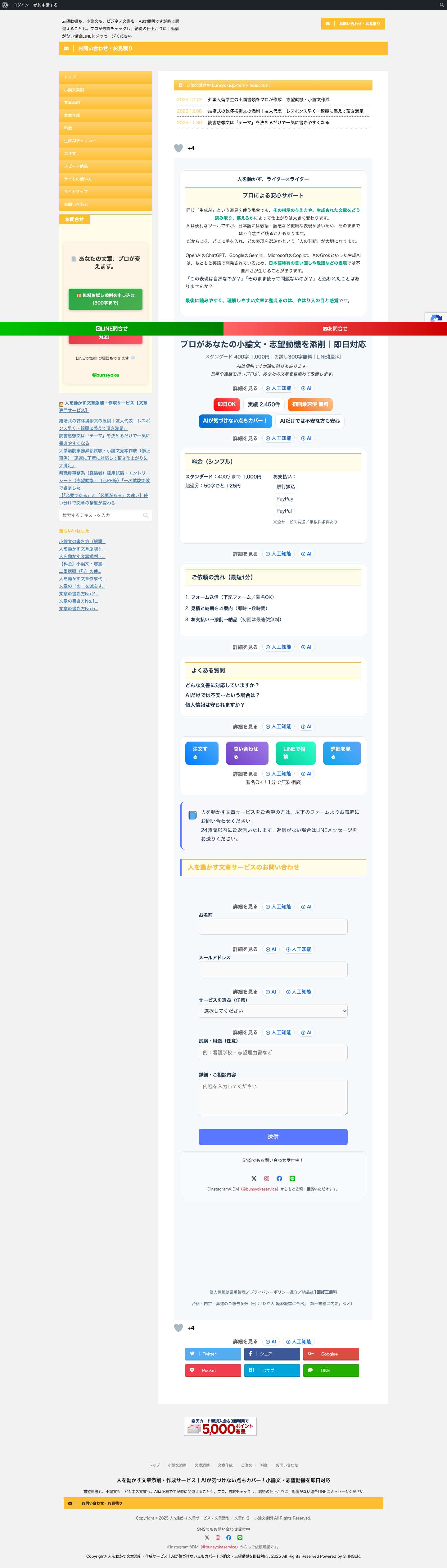Click the お名前 text field
Screen dimensions: 447x1568
pos(273,926)
